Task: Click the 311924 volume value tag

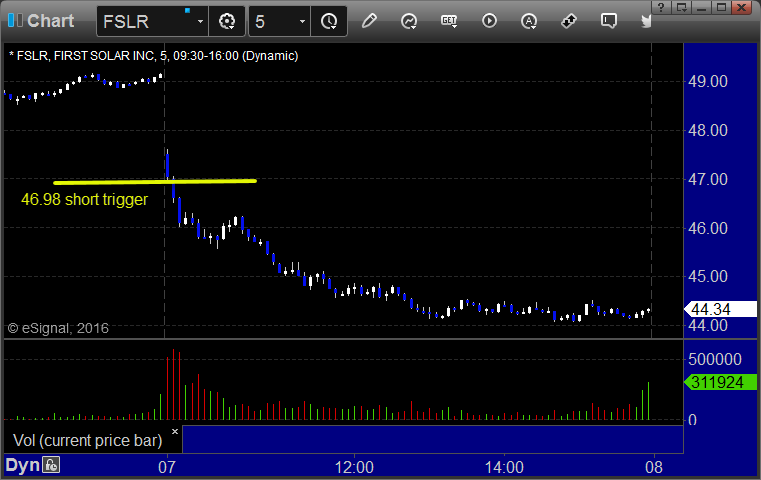Action: tap(720, 382)
